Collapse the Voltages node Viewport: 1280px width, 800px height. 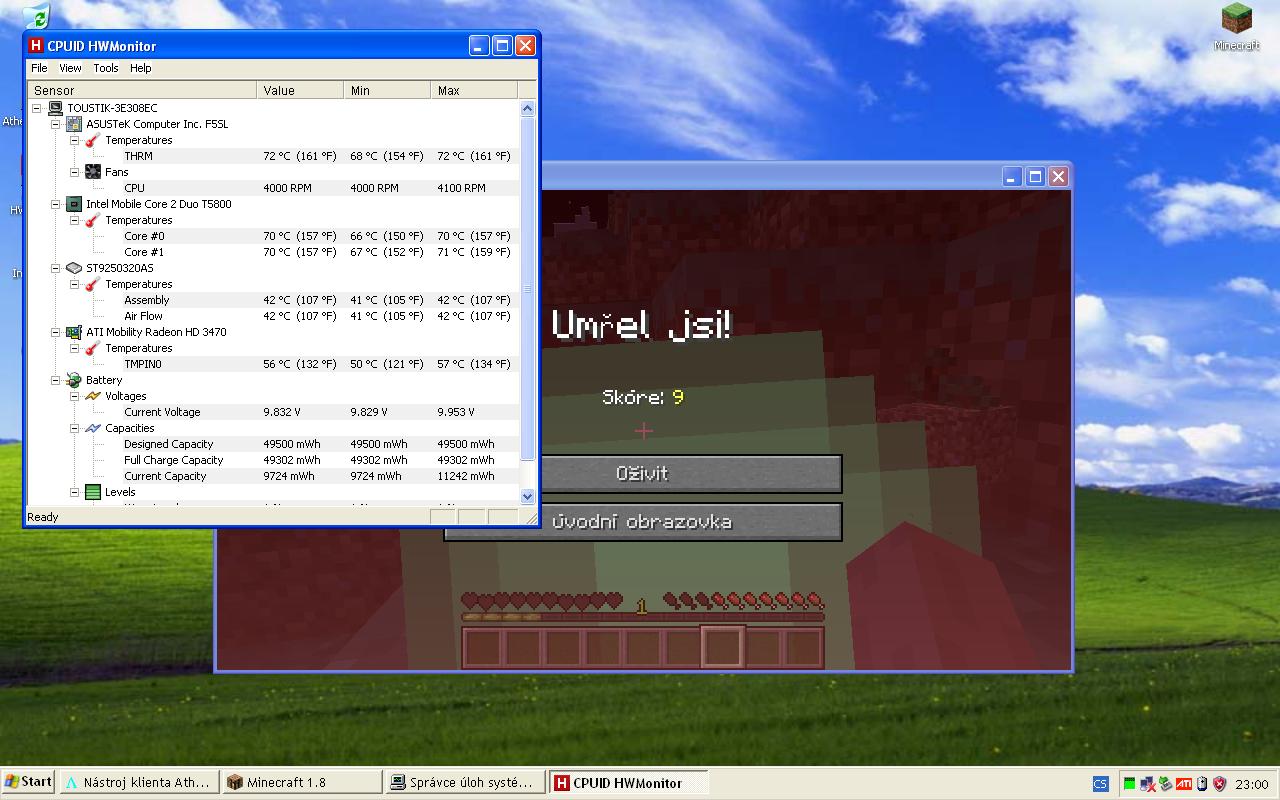[x=75, y=396]
